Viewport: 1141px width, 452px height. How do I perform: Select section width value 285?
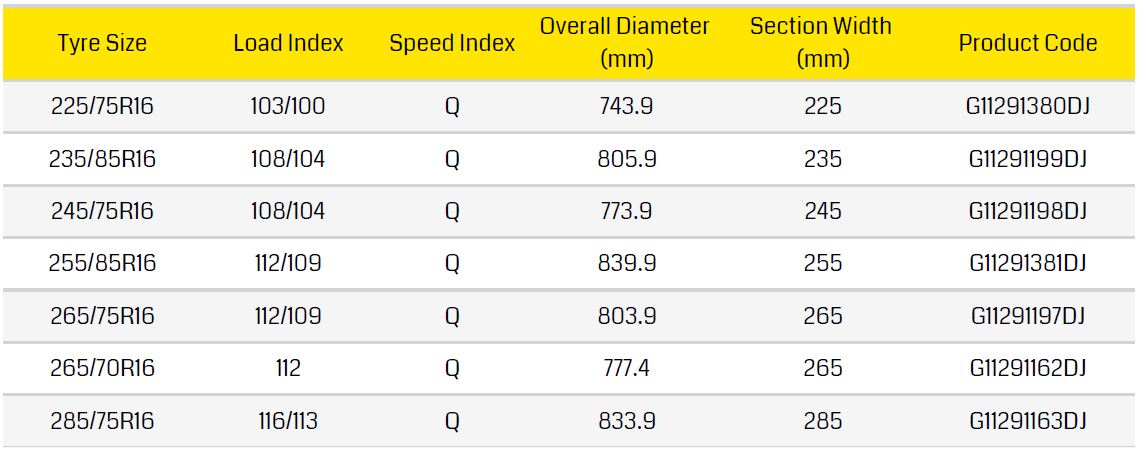[822, 422]
